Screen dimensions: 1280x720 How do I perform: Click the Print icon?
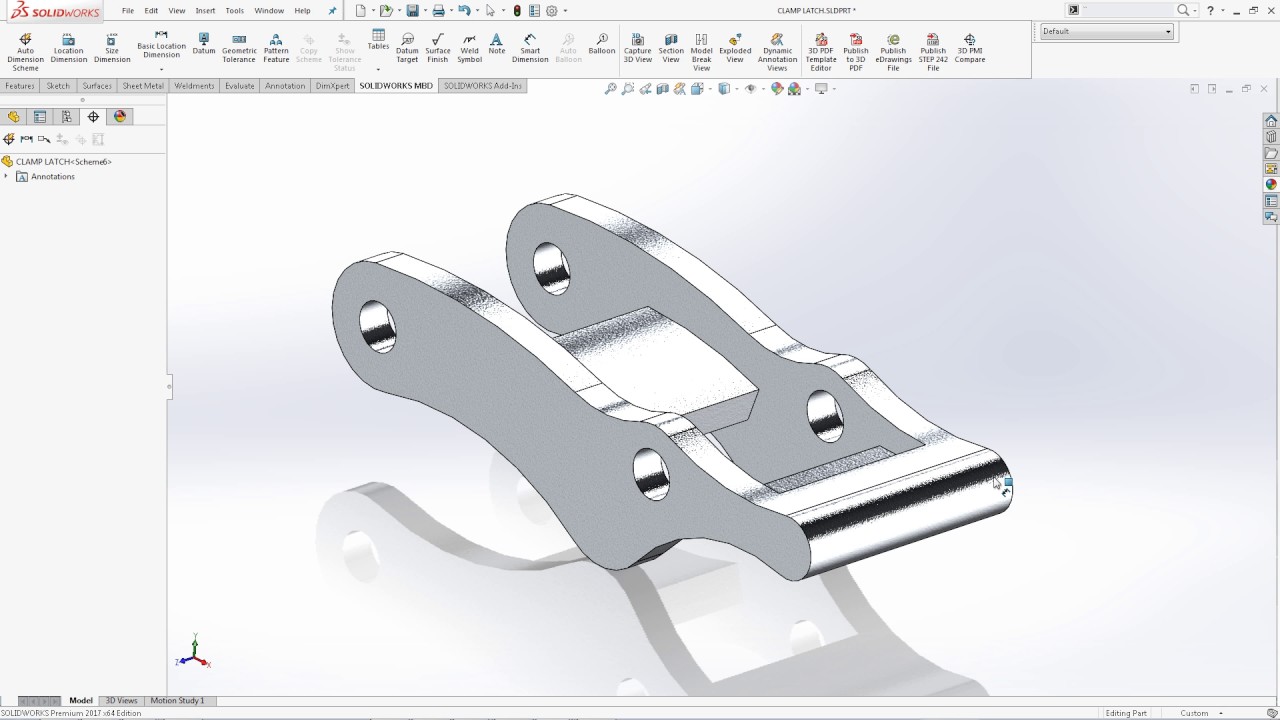(438, 11)
